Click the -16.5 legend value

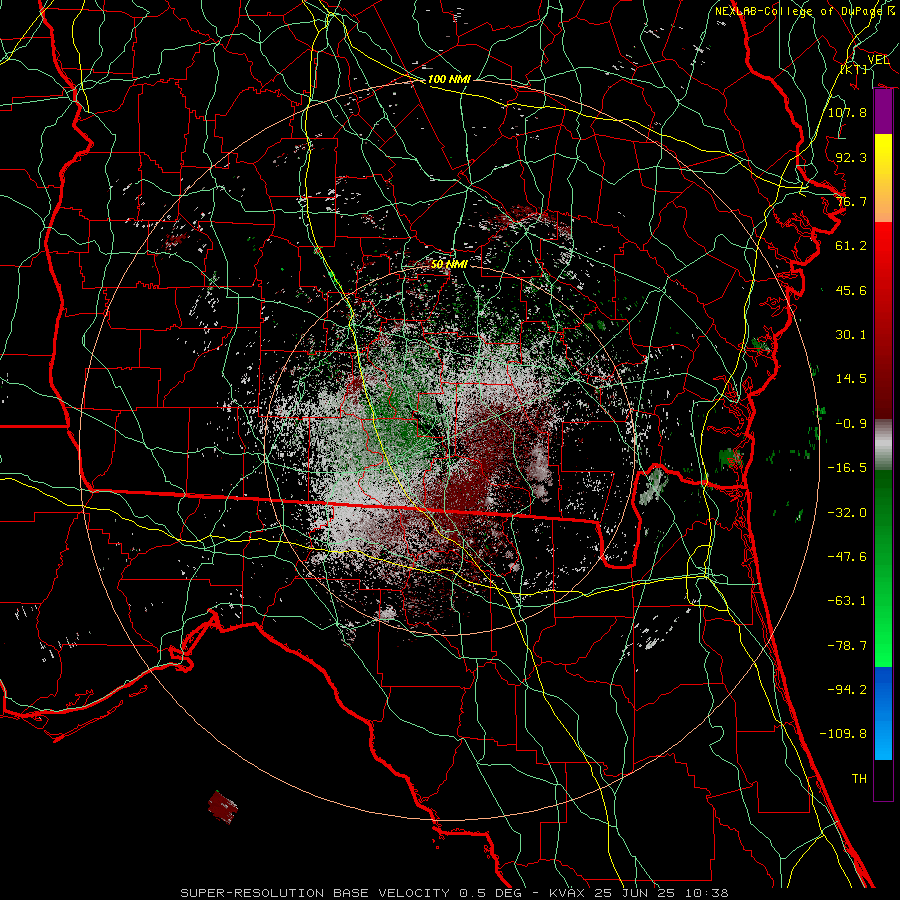[847, 468]
